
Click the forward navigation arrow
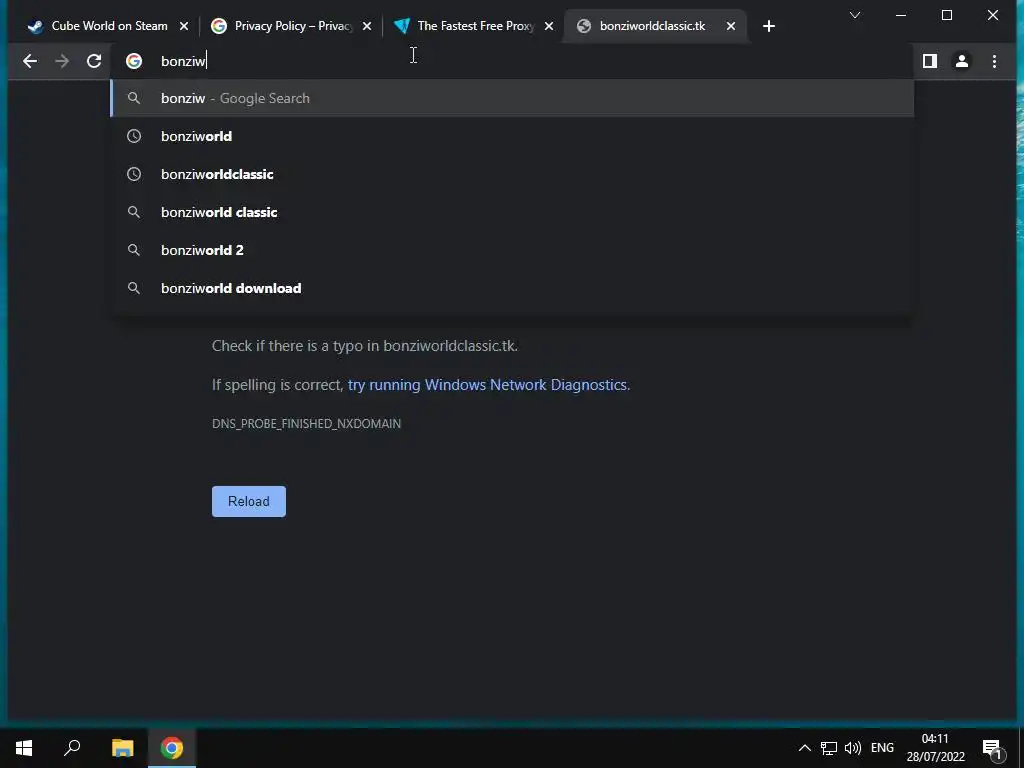click(x=62, y=61)
